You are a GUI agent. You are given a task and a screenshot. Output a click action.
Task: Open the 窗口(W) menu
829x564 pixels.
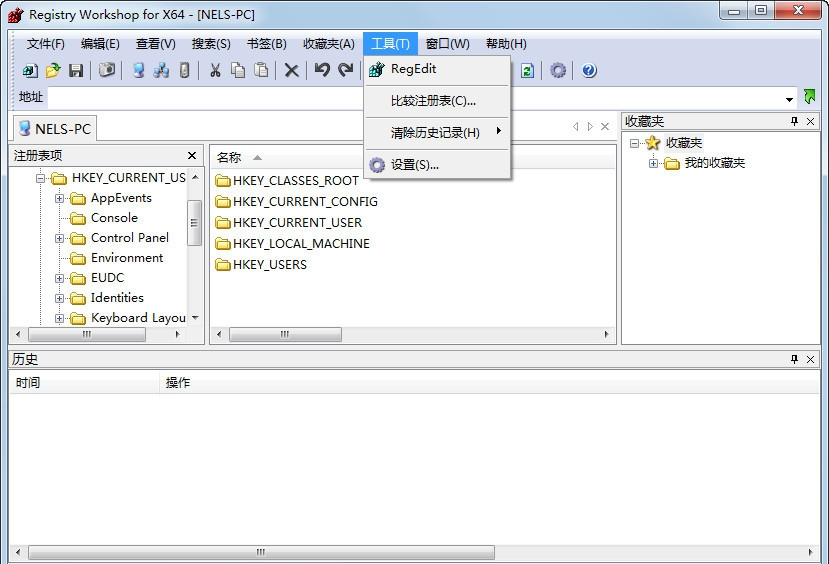pos(447,44)
